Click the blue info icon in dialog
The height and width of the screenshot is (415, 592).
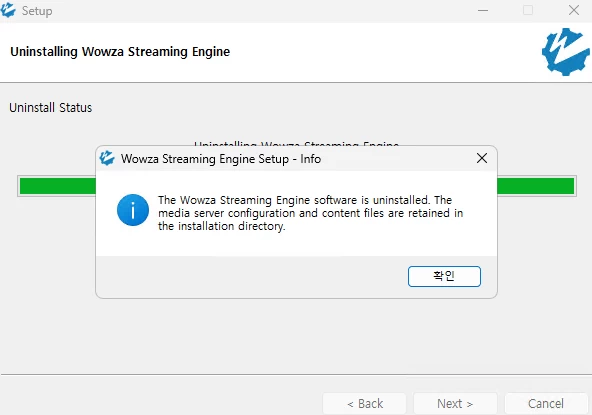point(133,210)
